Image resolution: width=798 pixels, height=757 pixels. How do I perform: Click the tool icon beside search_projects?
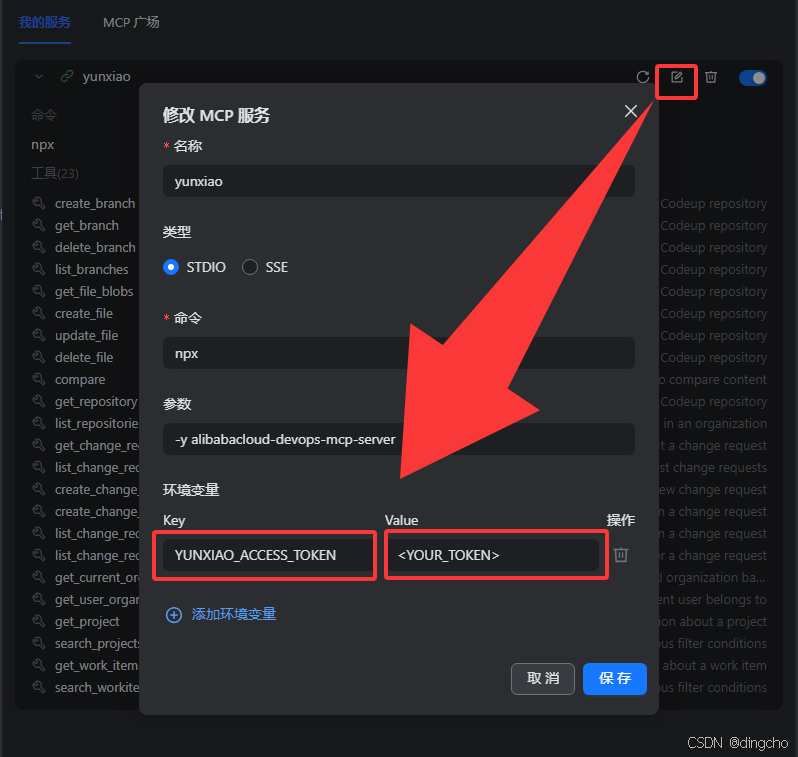click(39, 643)
